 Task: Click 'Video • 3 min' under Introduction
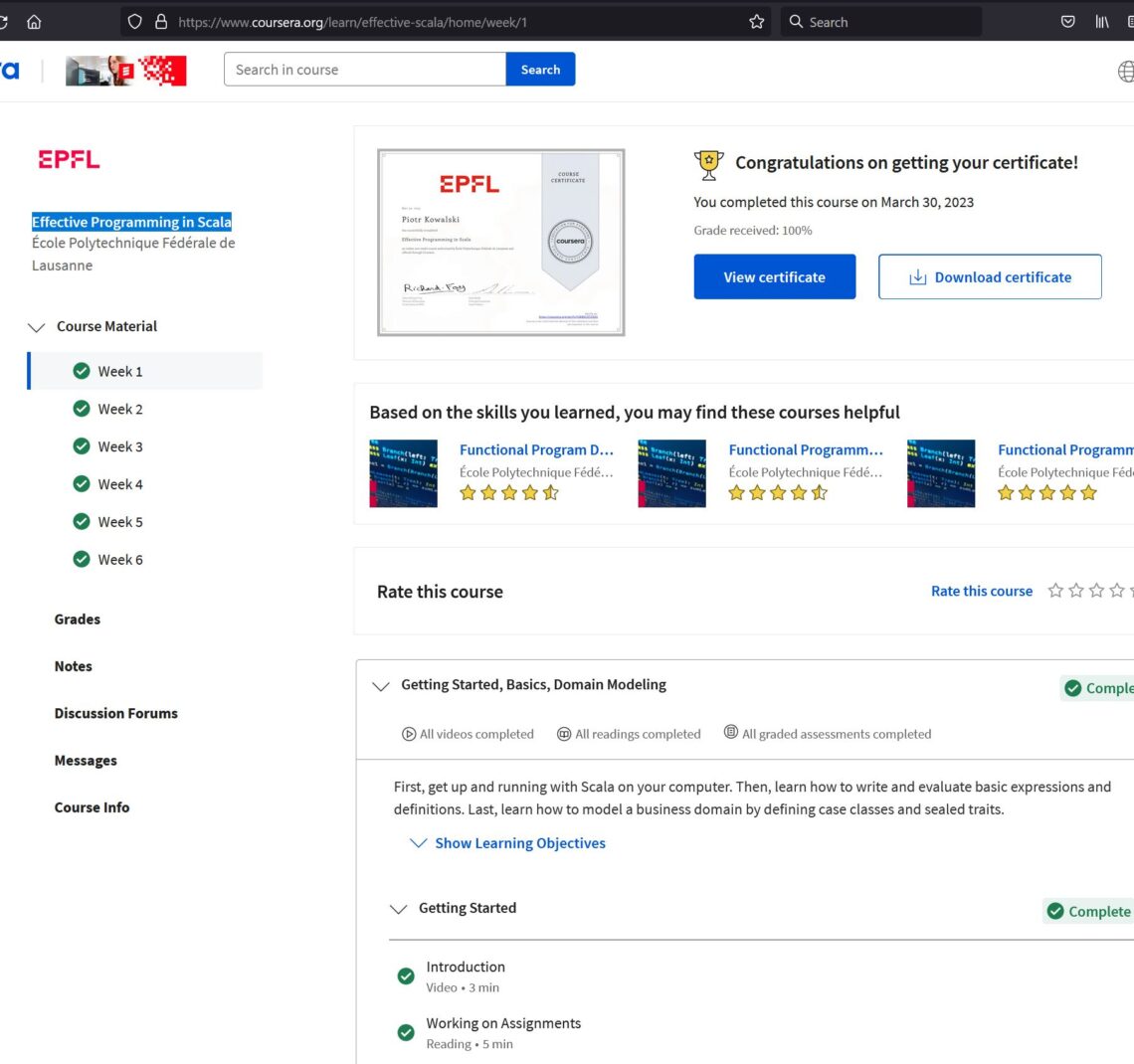[463, 987]
